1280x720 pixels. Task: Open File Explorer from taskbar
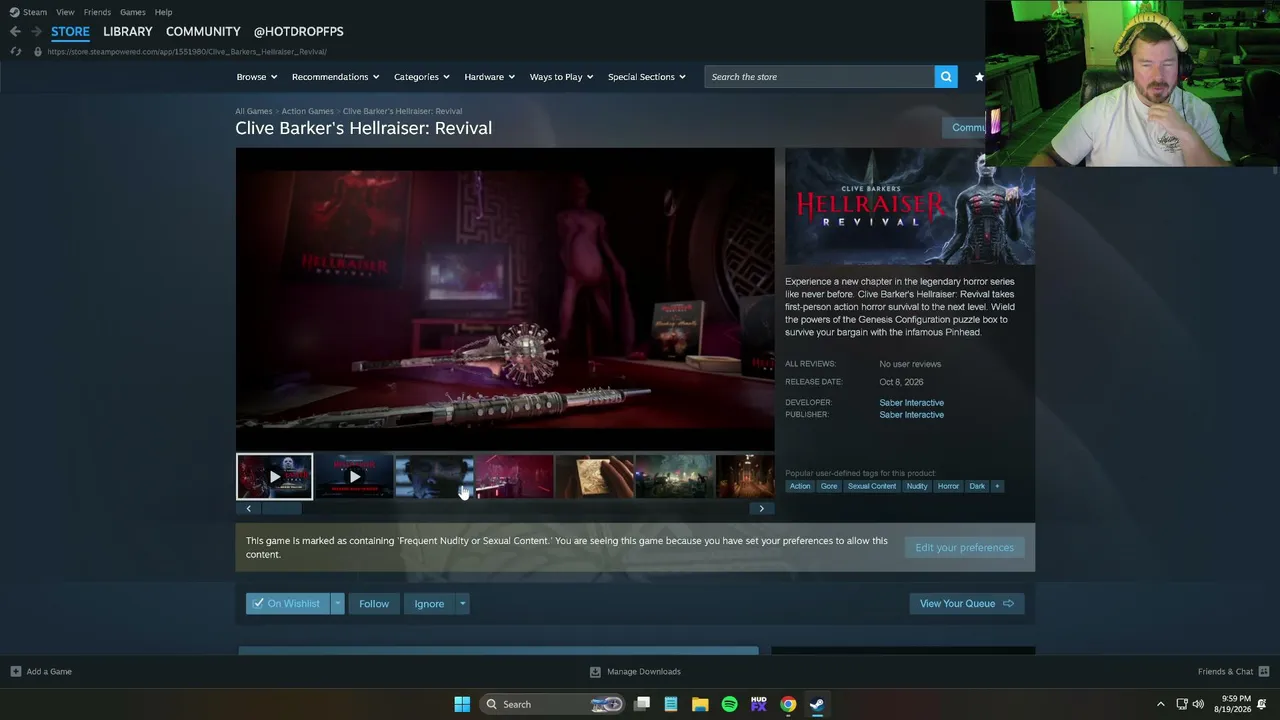tap(700, 704)
